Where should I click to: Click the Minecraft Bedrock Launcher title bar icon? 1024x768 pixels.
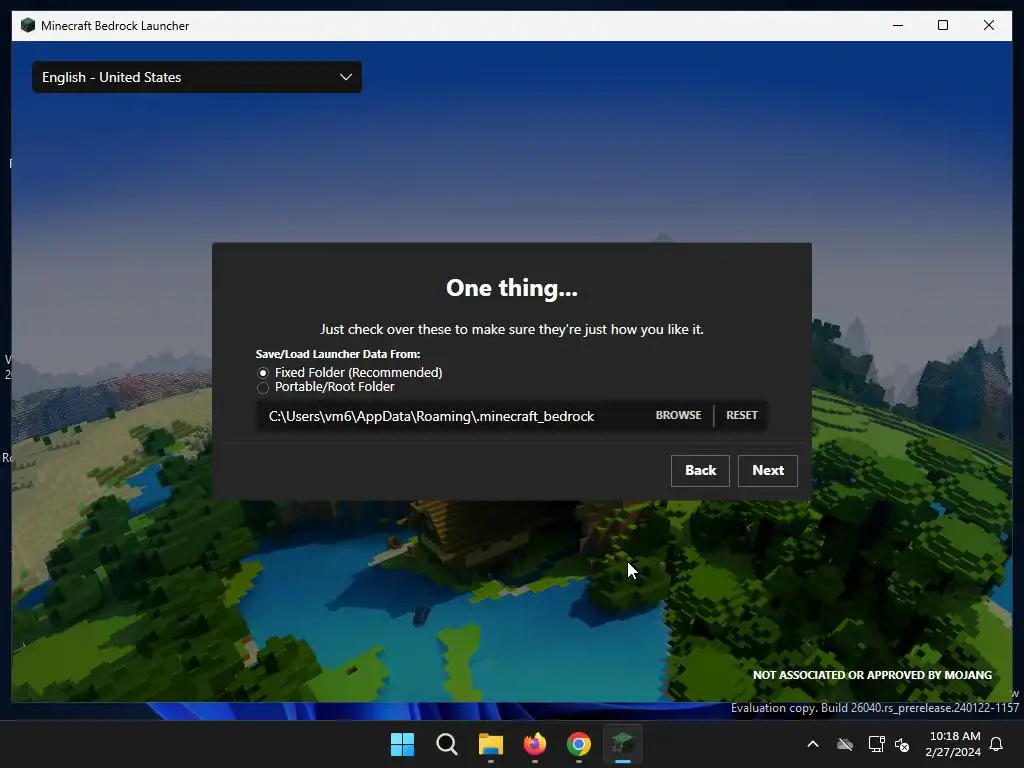pos(27,25)
